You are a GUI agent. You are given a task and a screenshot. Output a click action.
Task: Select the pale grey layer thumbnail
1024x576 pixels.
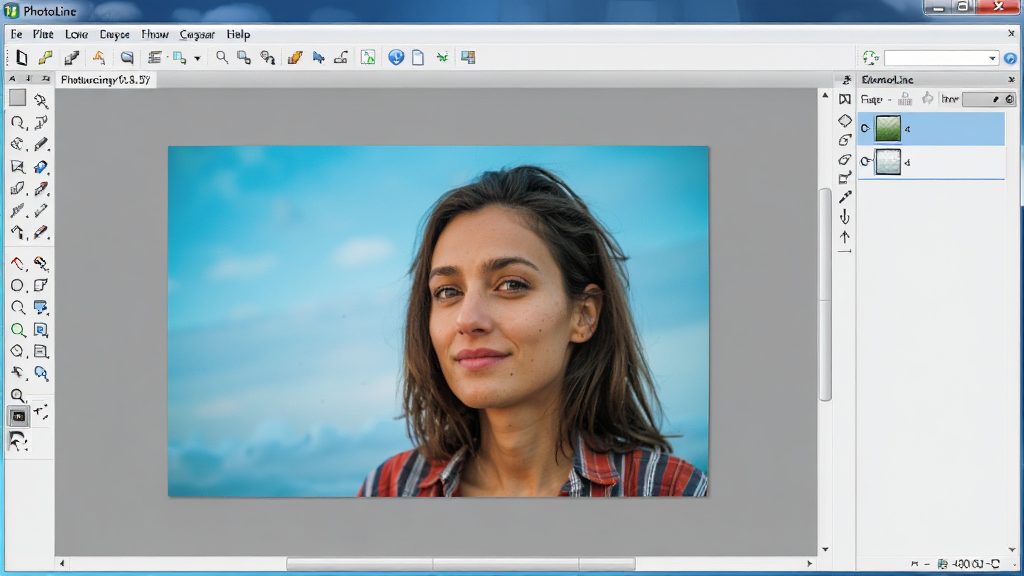point(888,161)
